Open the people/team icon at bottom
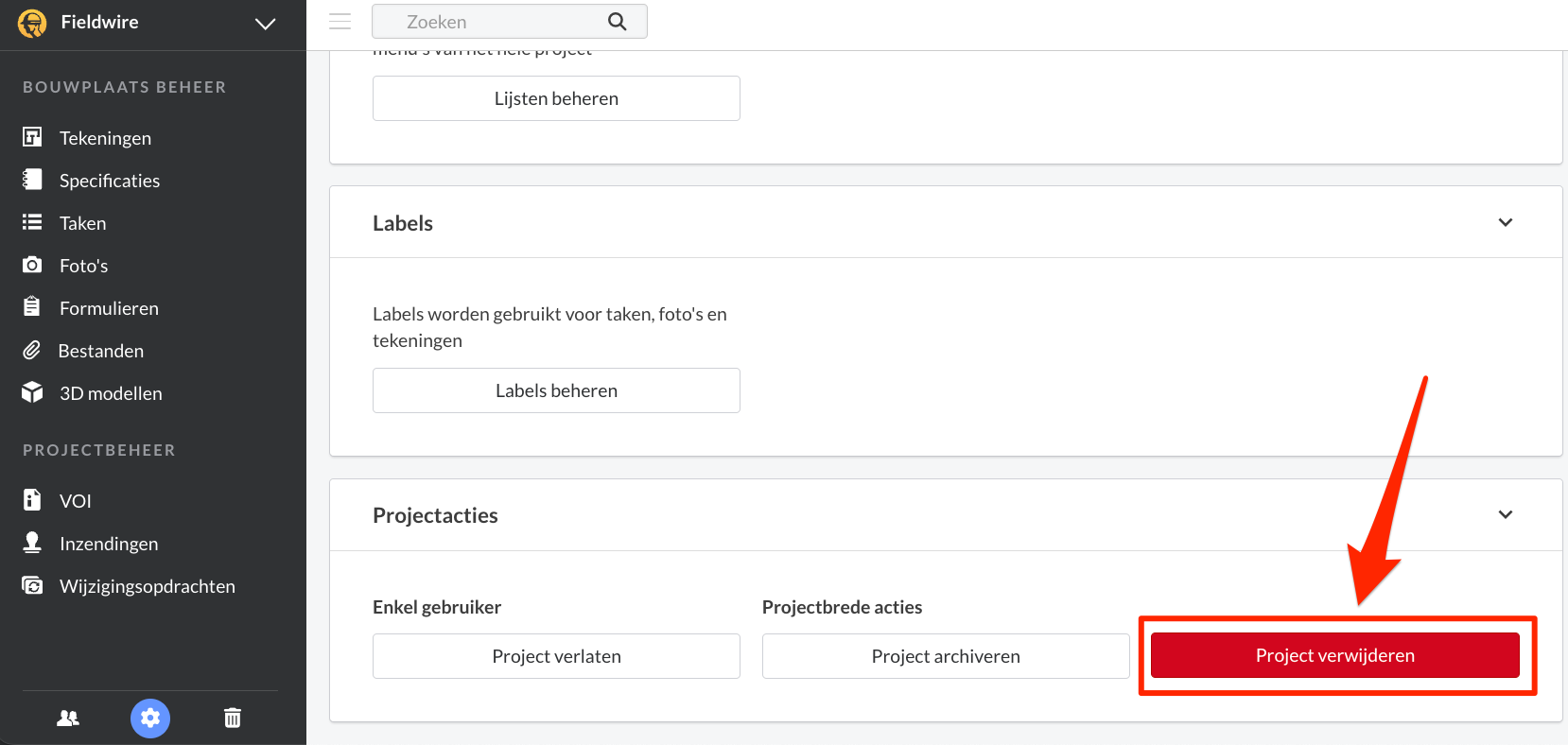 click(x=68, y=719)
